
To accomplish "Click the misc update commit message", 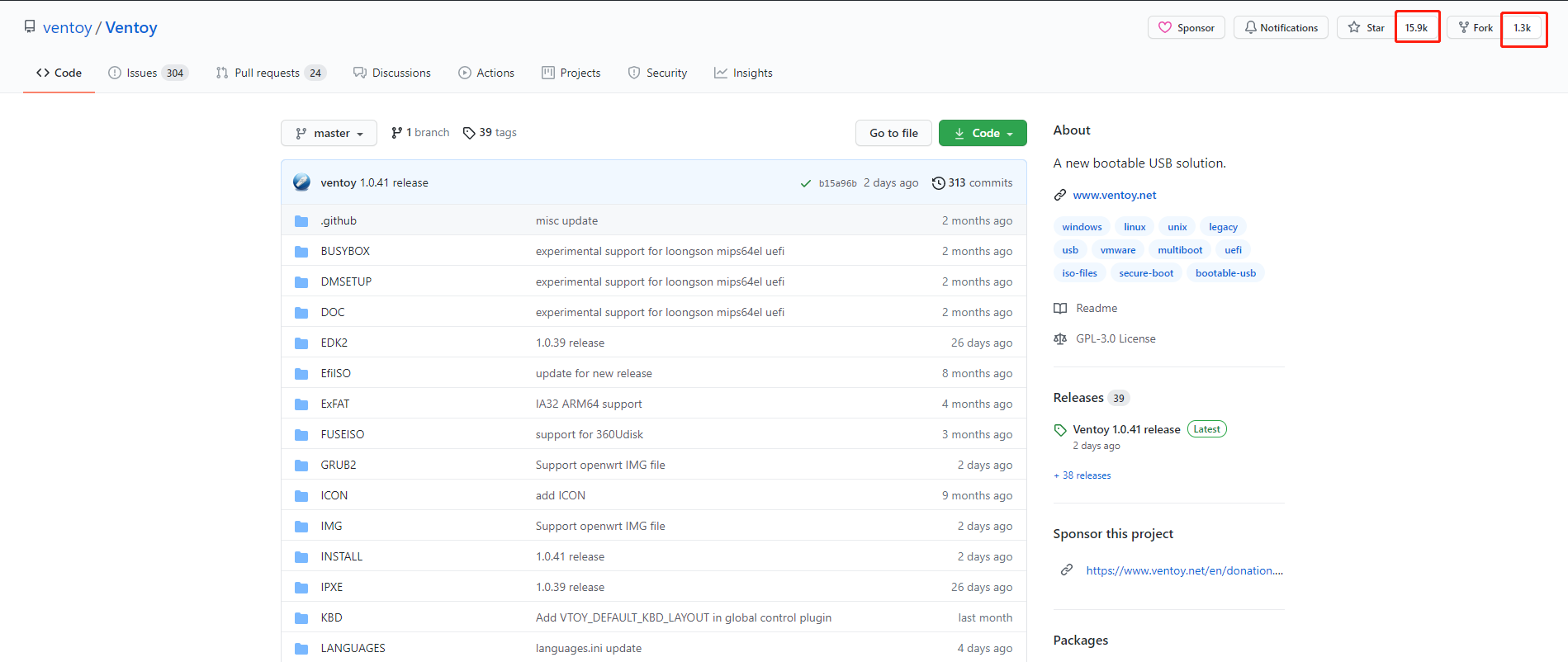I will [x=566, y=220].
